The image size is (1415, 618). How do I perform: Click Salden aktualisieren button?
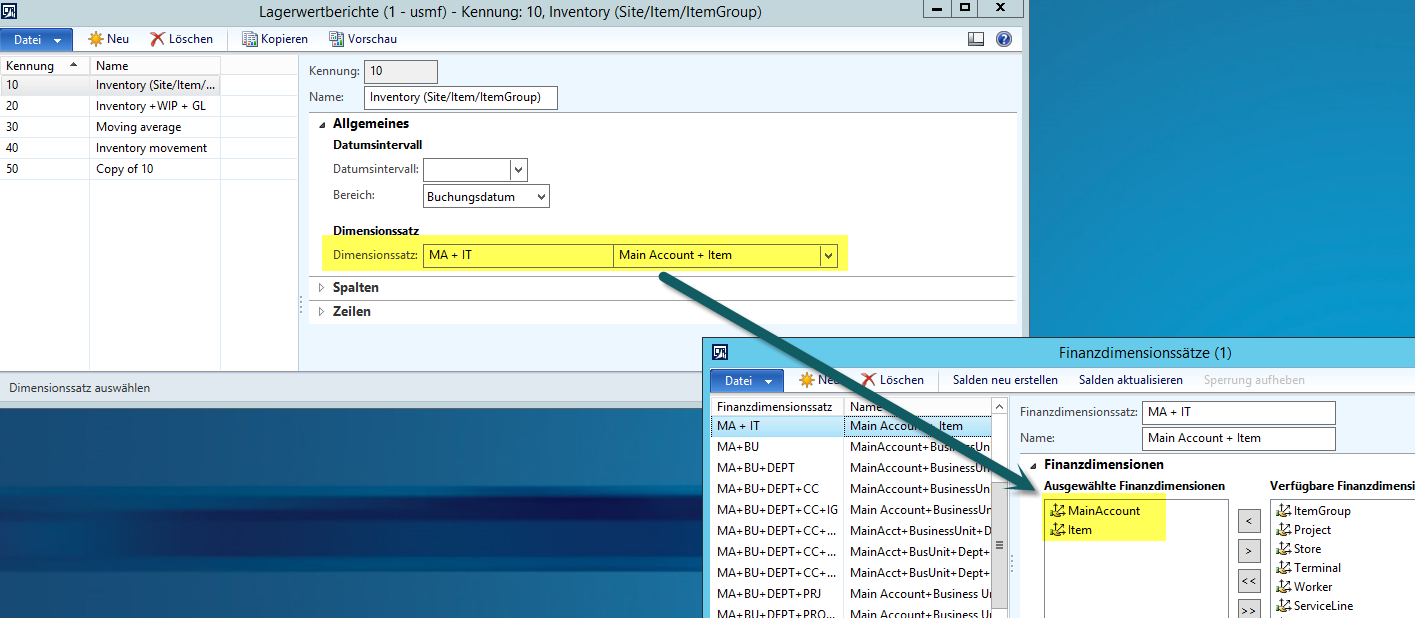[x=1130, y=380]
